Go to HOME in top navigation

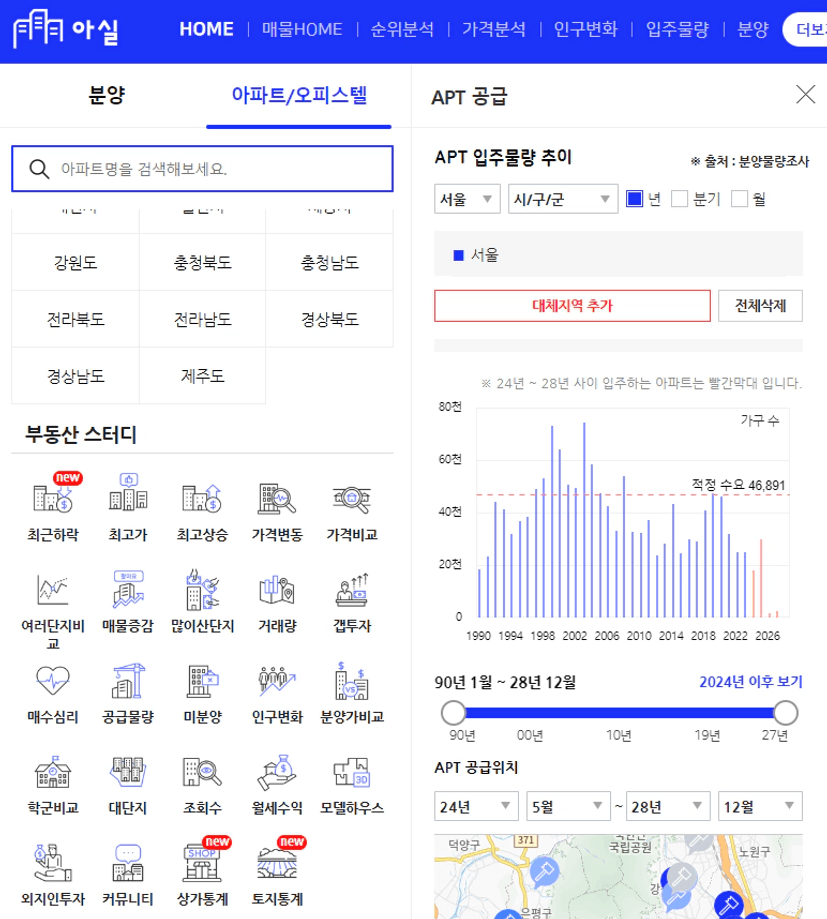coord(206,29)
